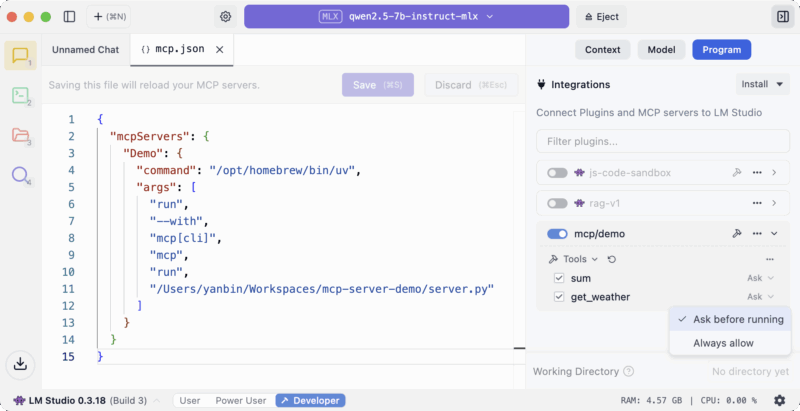
Task: Enable the js-code-sandbox plugin toggle
Action: tap(557, 173)
